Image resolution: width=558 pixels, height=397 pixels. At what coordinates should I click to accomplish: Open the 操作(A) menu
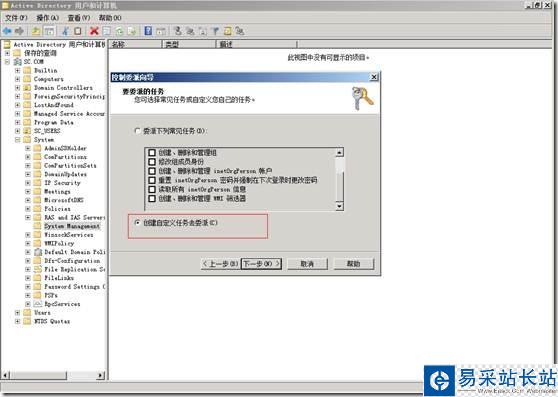[47, 18]
